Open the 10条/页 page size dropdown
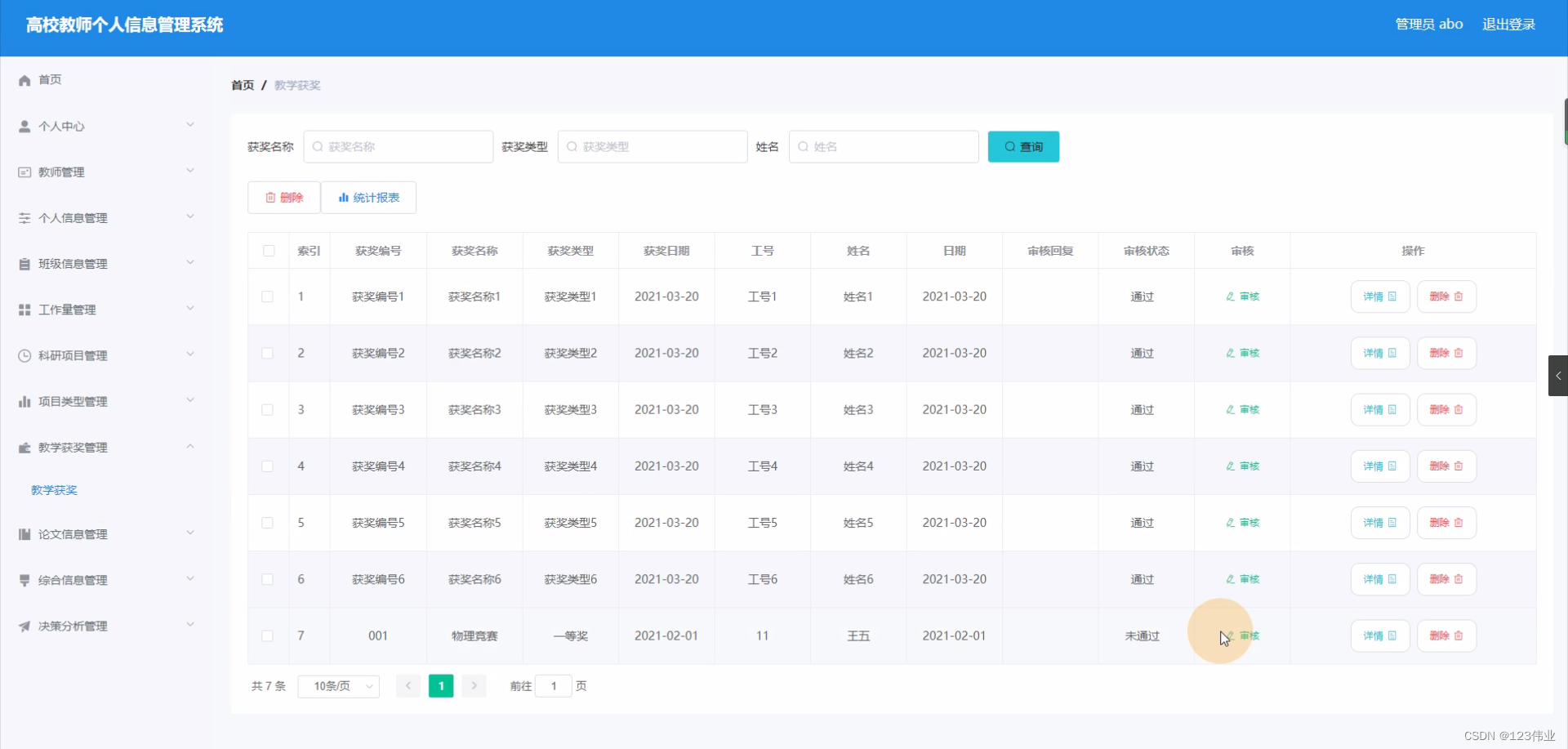Viewport: 1568px width, 749px height. pyautogui.click(x=338, y=687)
